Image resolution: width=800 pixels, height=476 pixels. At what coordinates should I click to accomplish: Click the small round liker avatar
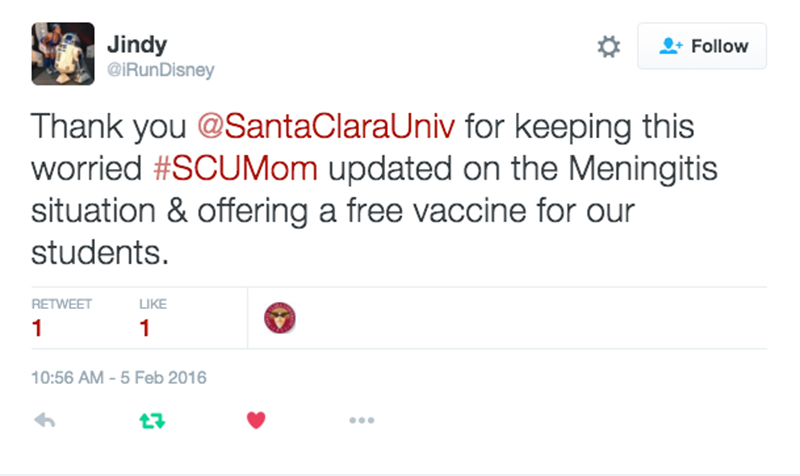[x=280, y=319]
